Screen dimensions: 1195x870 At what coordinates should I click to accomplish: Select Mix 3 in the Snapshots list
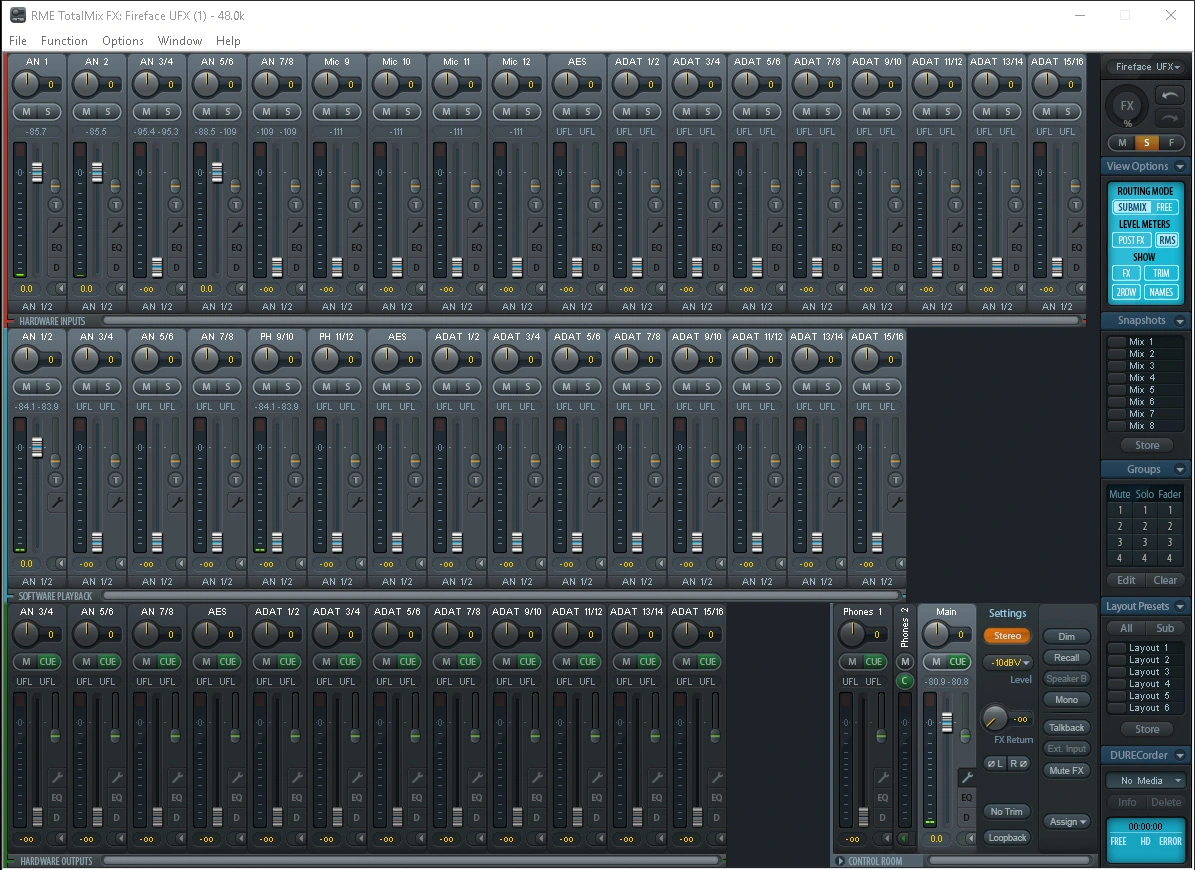1140,366
